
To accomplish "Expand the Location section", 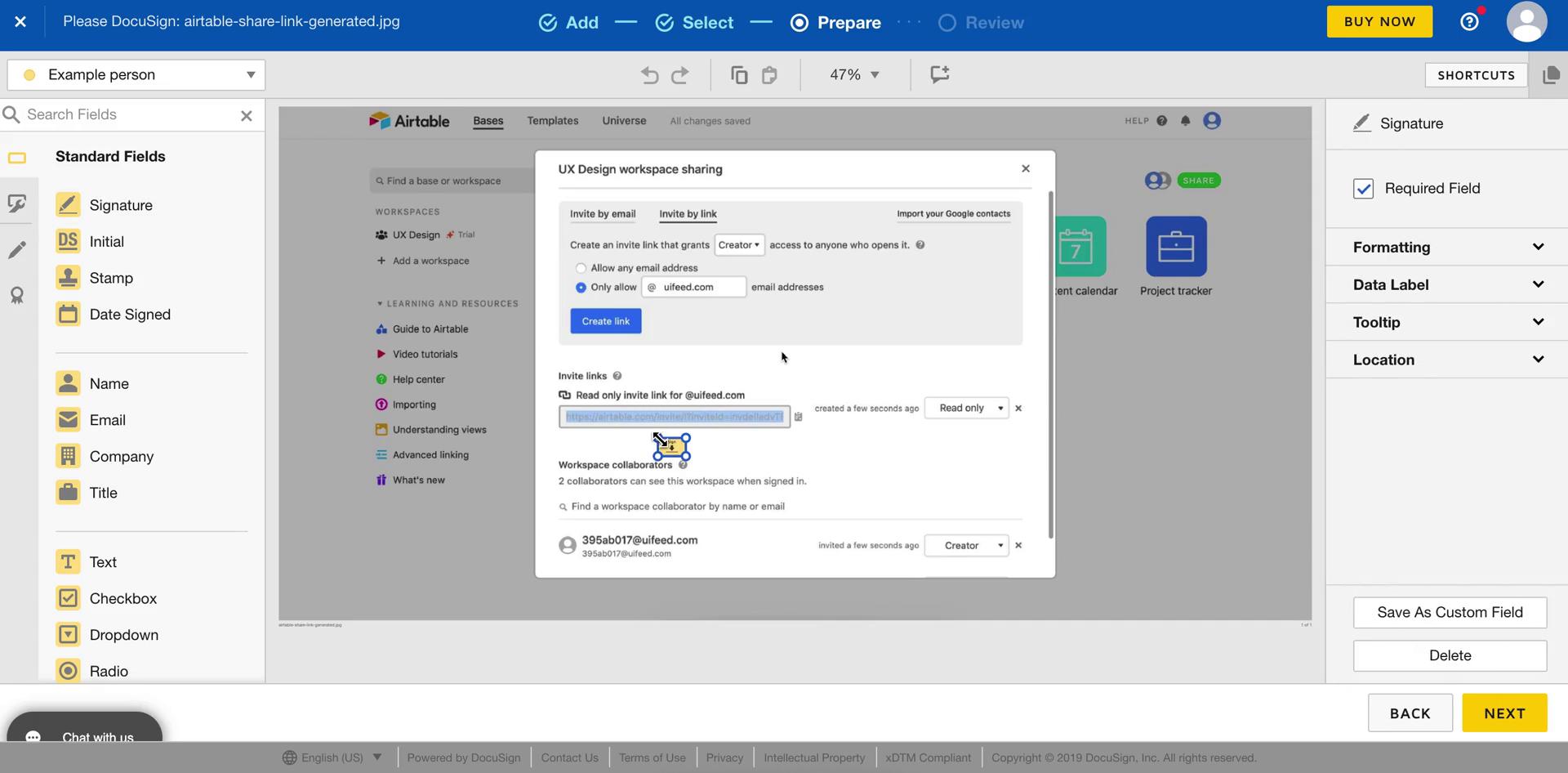I will 1447,360.
